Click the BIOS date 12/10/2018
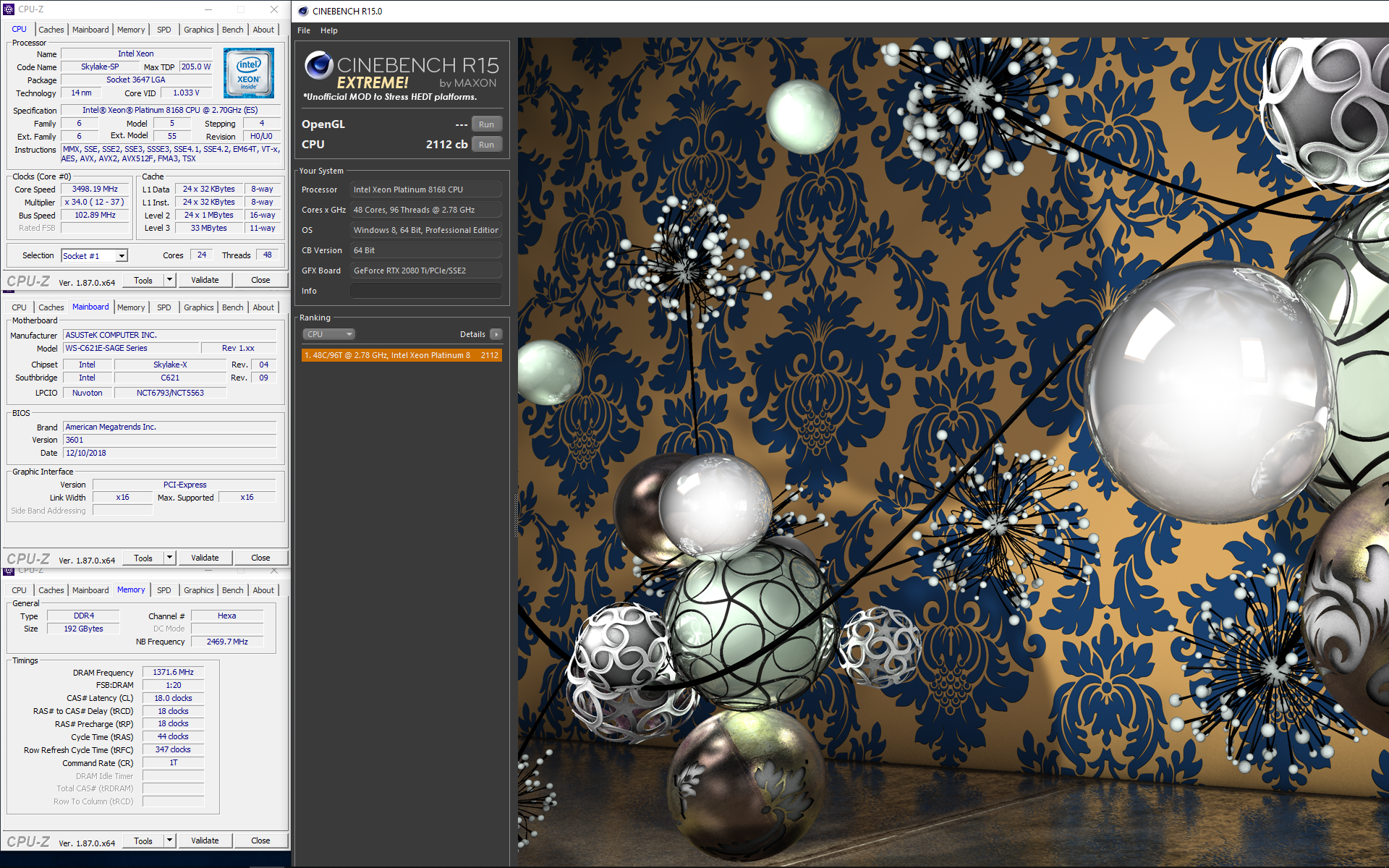 coord(169,453)
